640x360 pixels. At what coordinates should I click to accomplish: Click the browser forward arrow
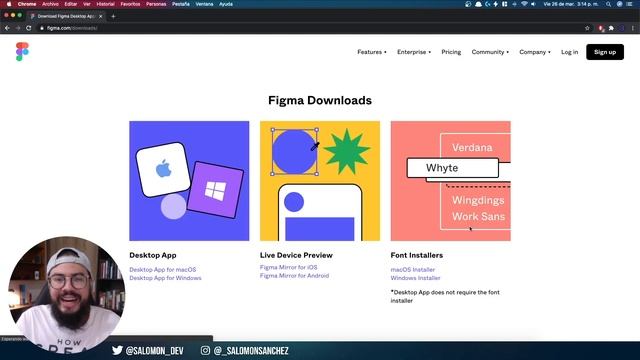click(18, 28)
